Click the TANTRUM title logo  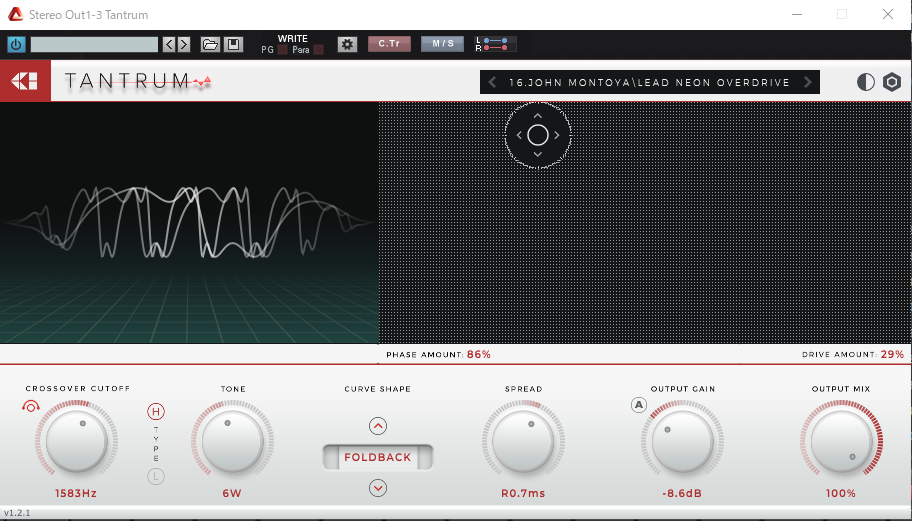coord(137,81)
